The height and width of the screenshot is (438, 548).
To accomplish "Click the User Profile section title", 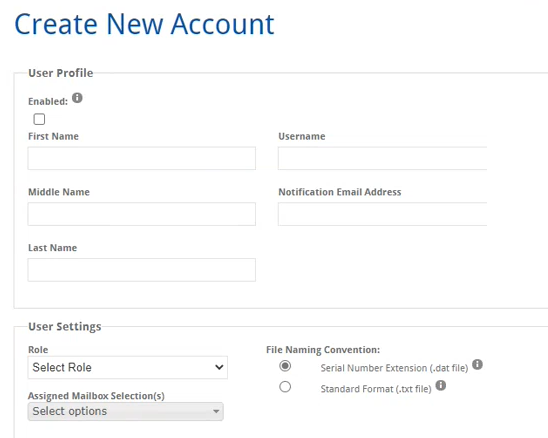I will coord(61,73).
